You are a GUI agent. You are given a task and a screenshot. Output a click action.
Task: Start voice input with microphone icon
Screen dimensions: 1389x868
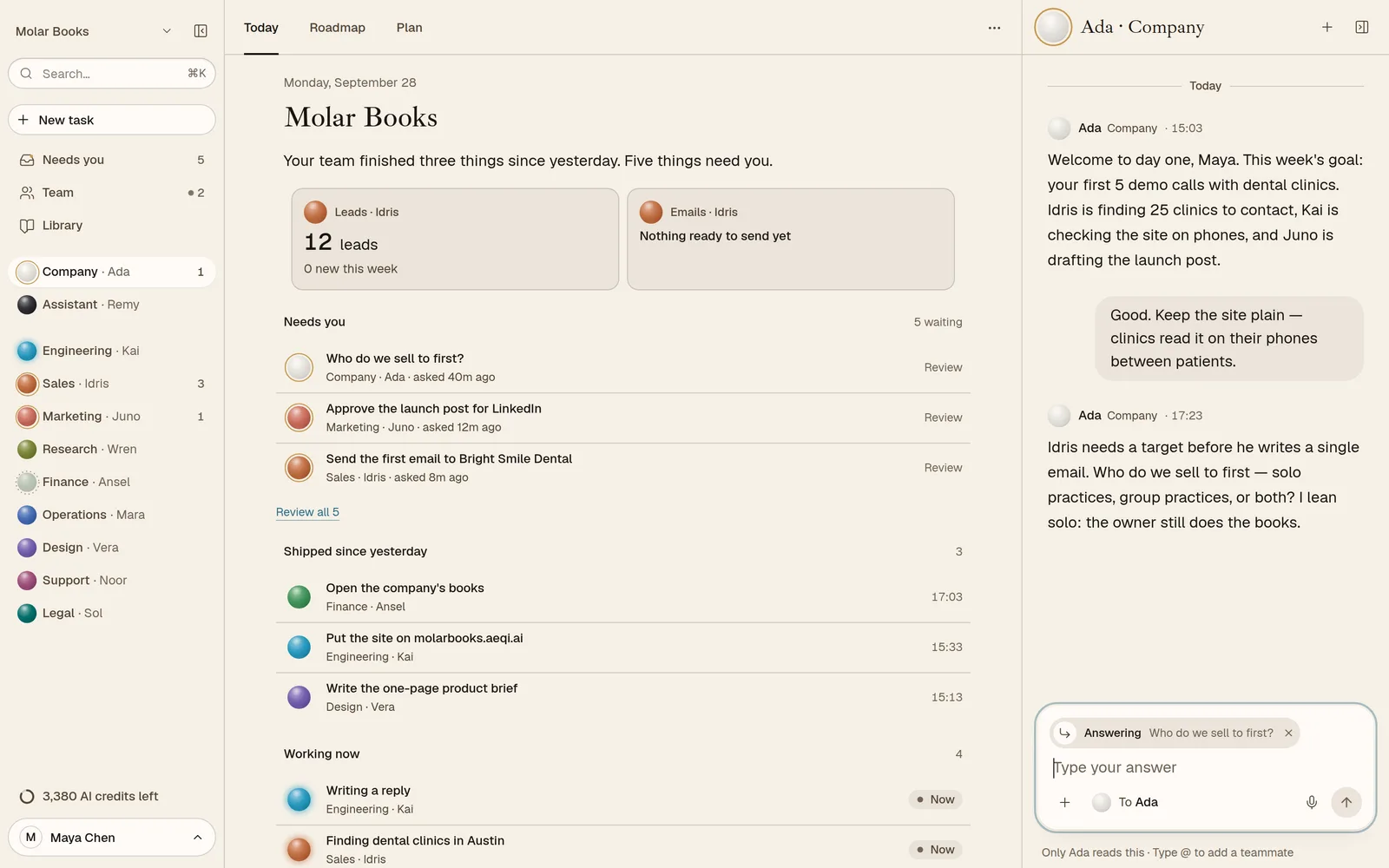1312,802
